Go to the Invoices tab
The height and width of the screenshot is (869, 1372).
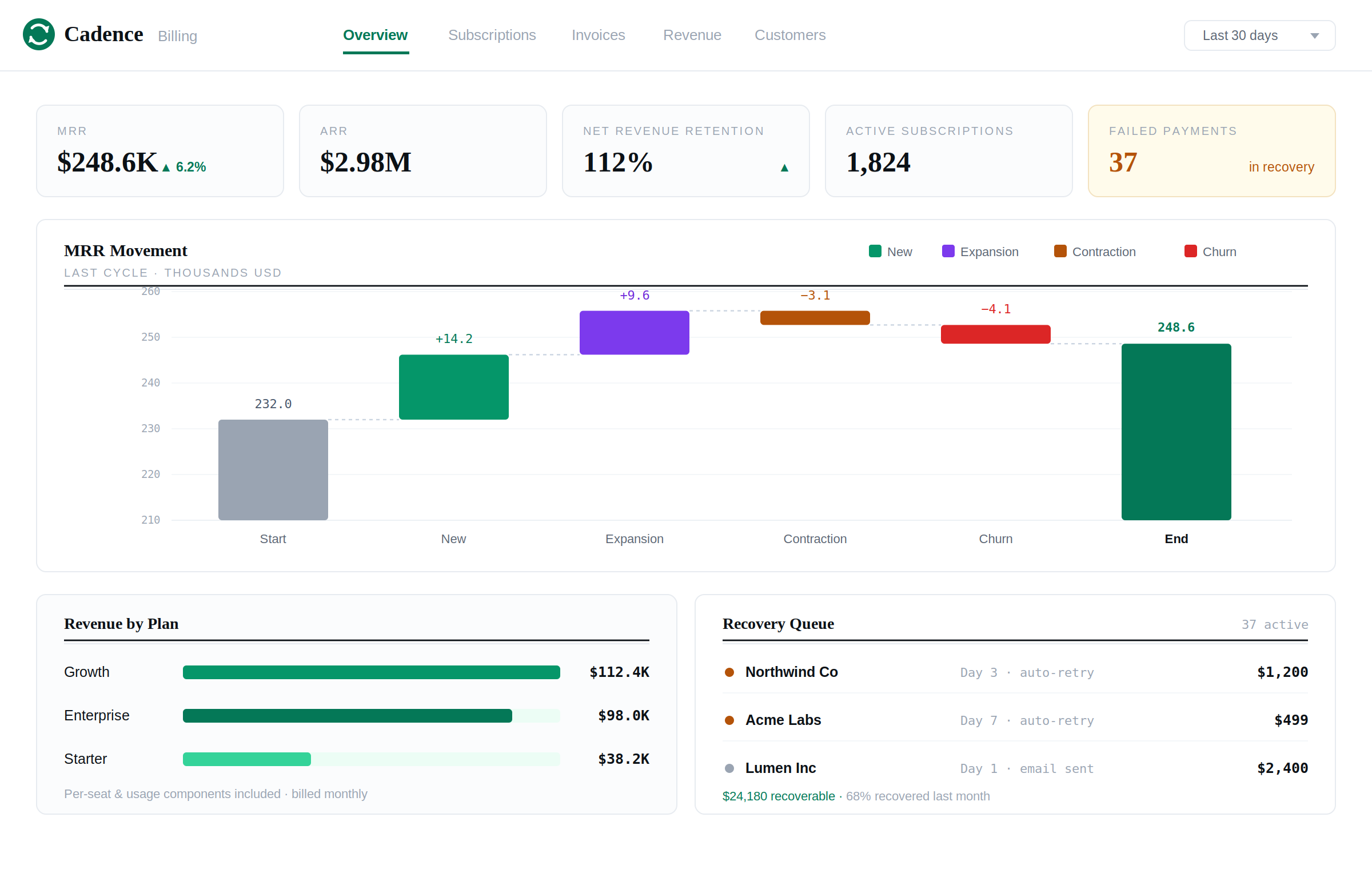coord(599,35)
